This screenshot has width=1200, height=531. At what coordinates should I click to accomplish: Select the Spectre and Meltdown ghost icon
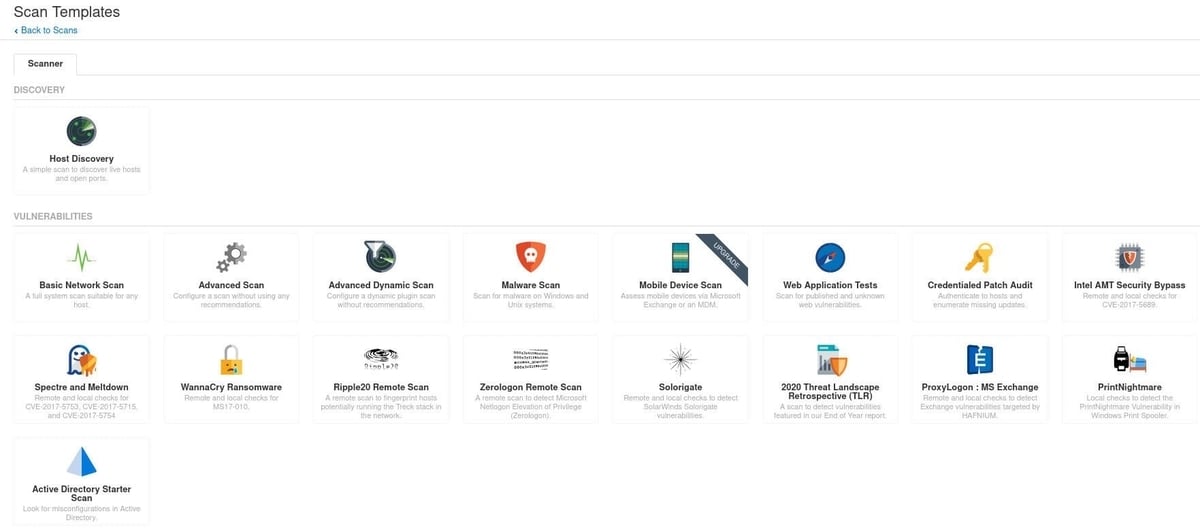[x=81, y=360]
